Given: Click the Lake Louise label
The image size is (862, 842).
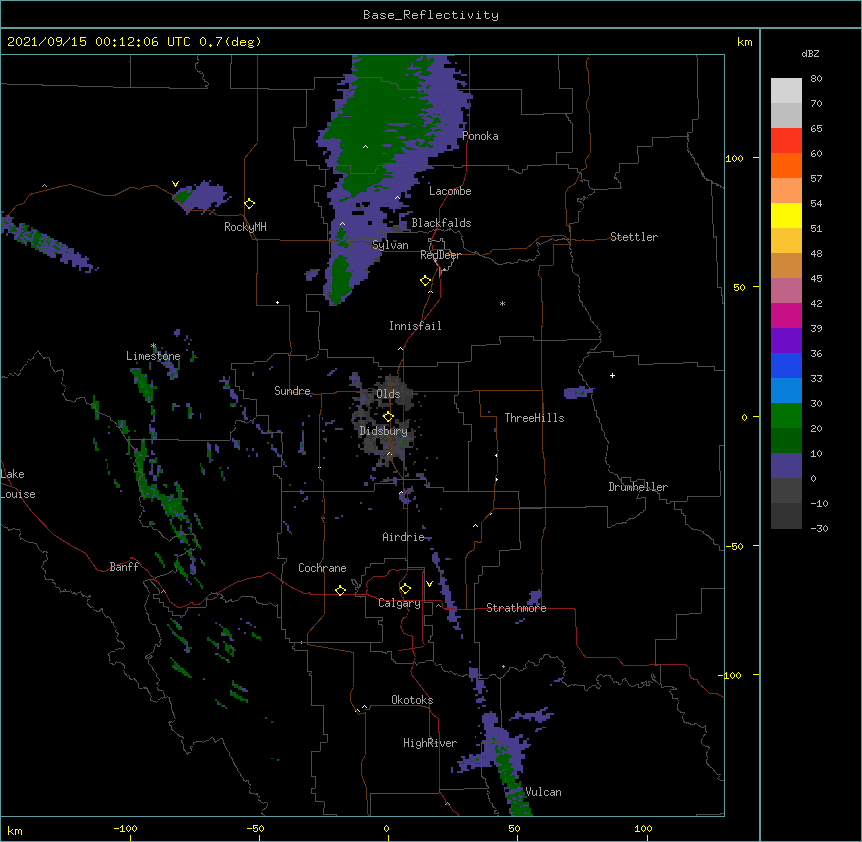Looking at the screenshot, I should (x=18, y=484).
